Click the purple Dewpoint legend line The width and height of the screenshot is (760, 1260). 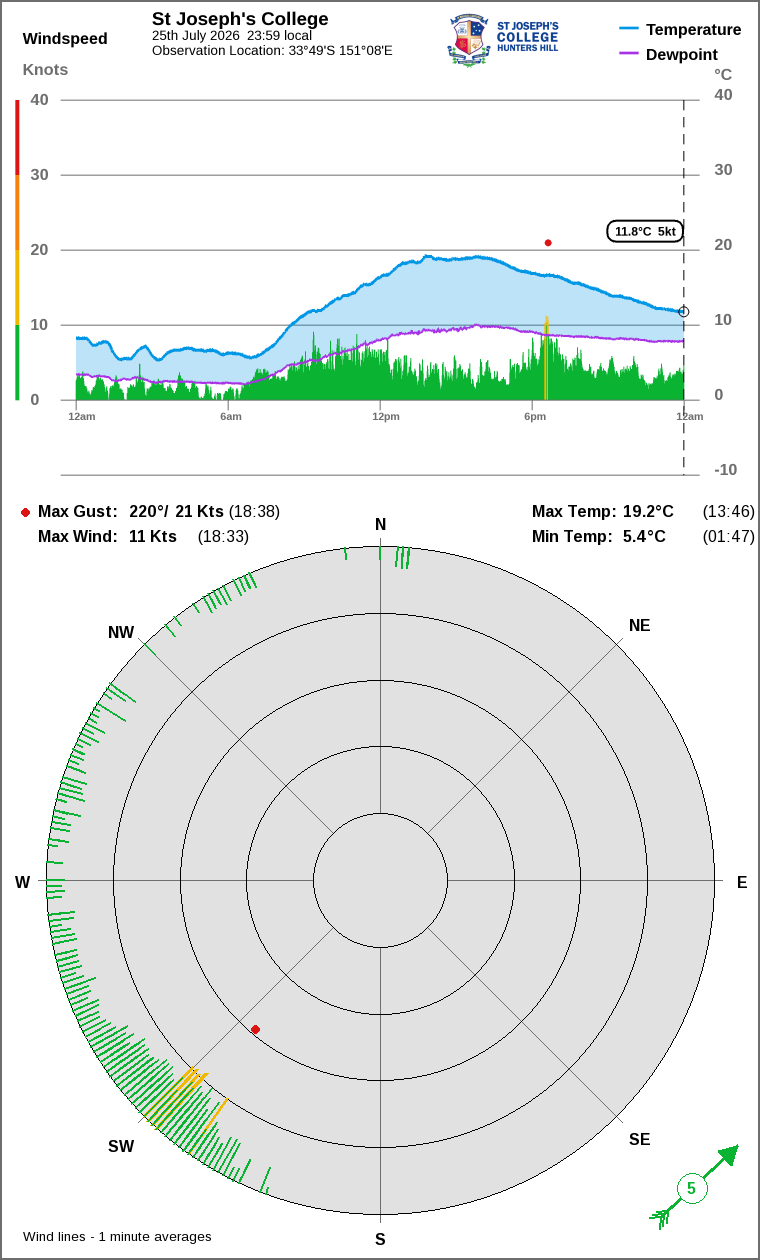point(629,54)
